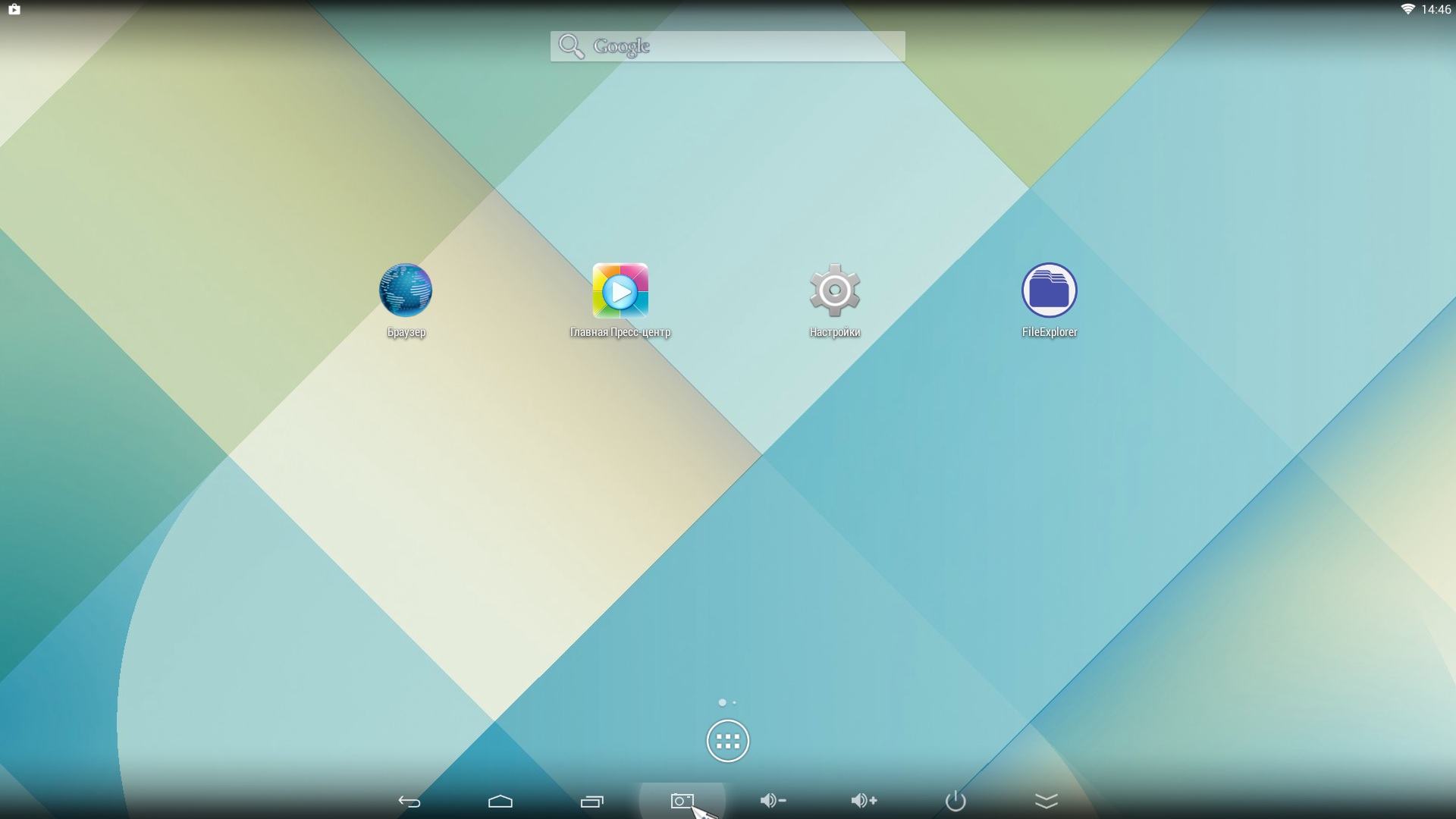Open the notification icon at top-left
The width and height of the screenshot is (1456, 819).
point(14,9)
